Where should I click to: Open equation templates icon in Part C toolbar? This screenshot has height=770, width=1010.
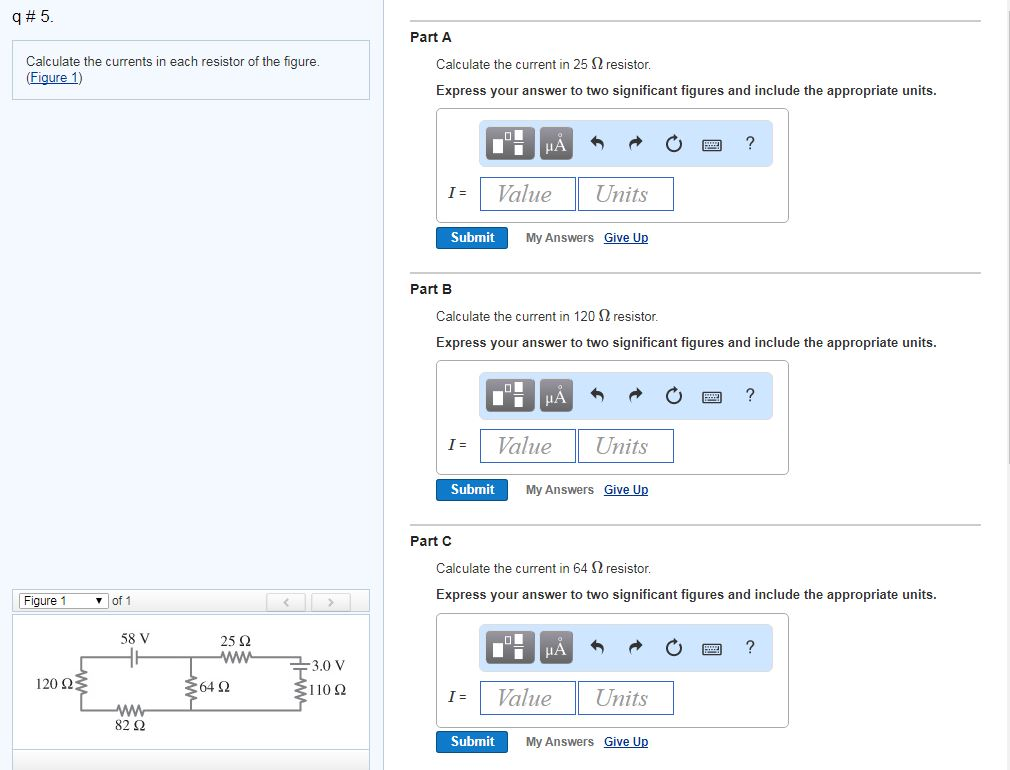point(508,647)
